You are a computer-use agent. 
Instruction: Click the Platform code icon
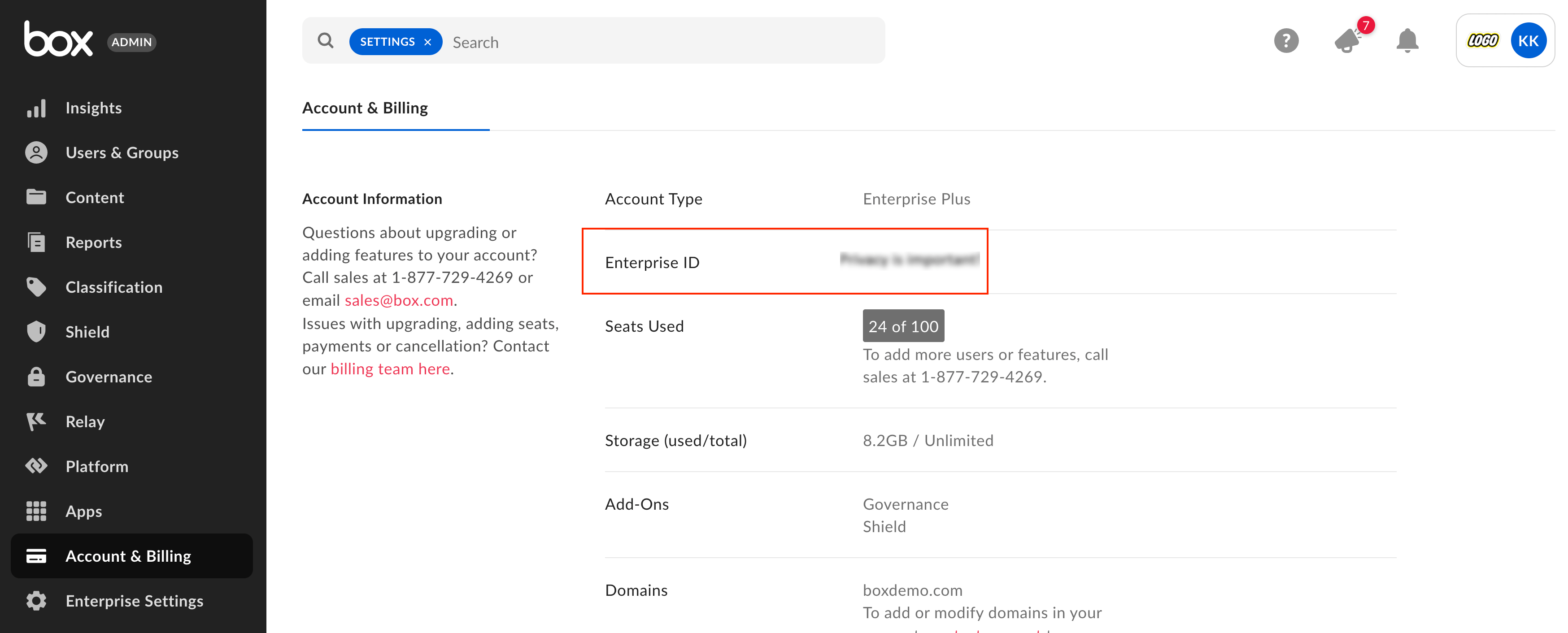(x=36, y=466)
